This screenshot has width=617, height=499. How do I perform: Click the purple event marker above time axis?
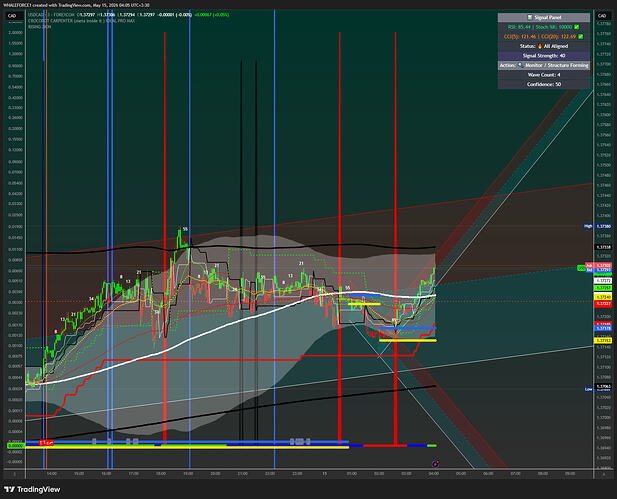pyautogui.click(x=435, y=464)
